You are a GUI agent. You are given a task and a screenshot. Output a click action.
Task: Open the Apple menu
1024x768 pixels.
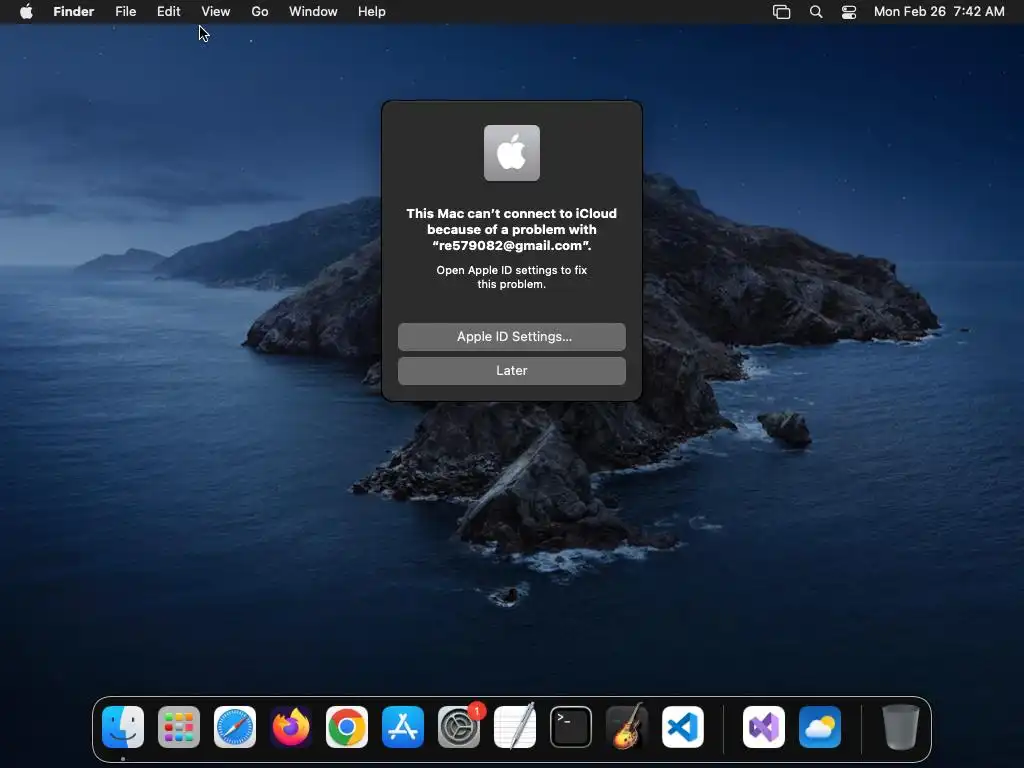(26, 12)
